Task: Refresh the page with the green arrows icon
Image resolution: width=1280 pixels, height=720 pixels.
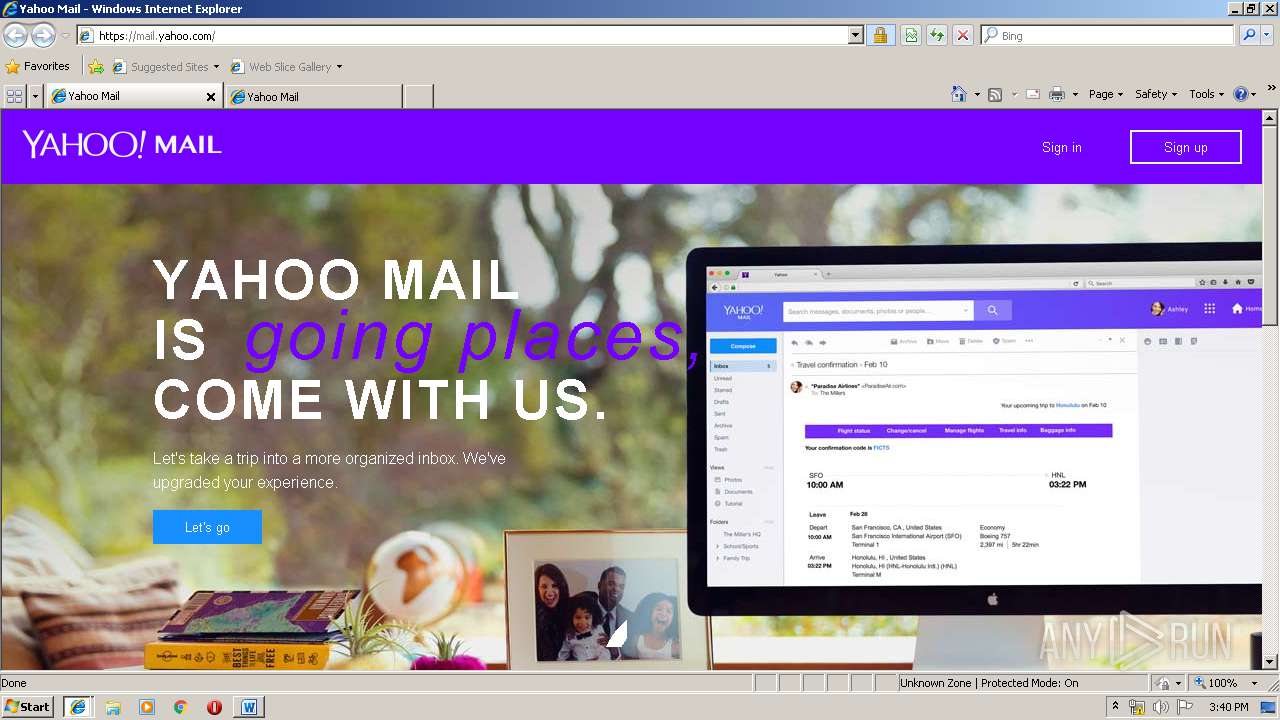Action: (937, 36)
